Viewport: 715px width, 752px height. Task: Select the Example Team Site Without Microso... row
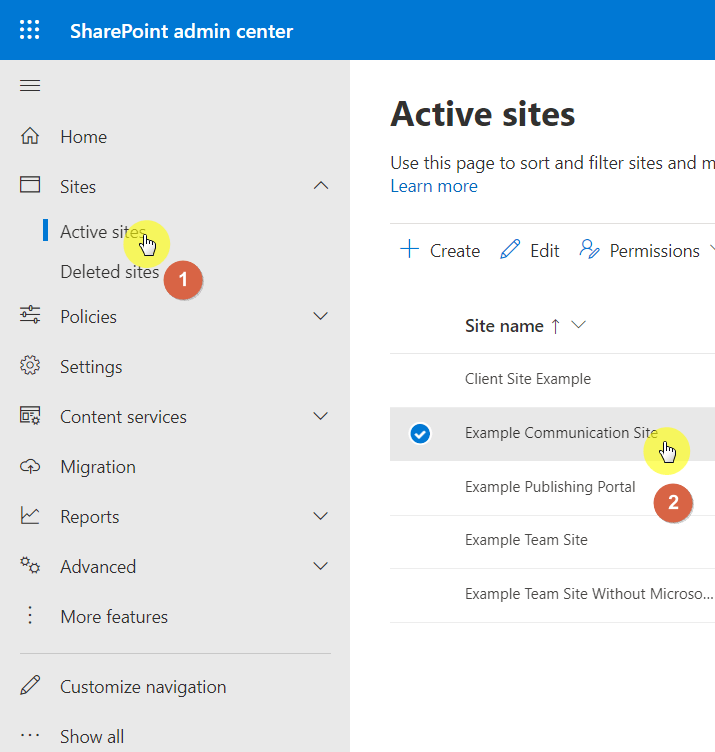click(552, 595)
